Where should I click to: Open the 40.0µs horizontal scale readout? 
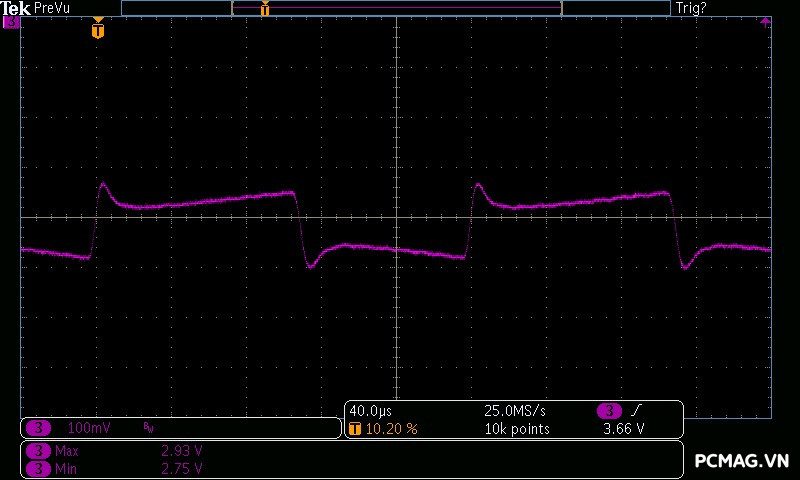[x=370, y=411]
